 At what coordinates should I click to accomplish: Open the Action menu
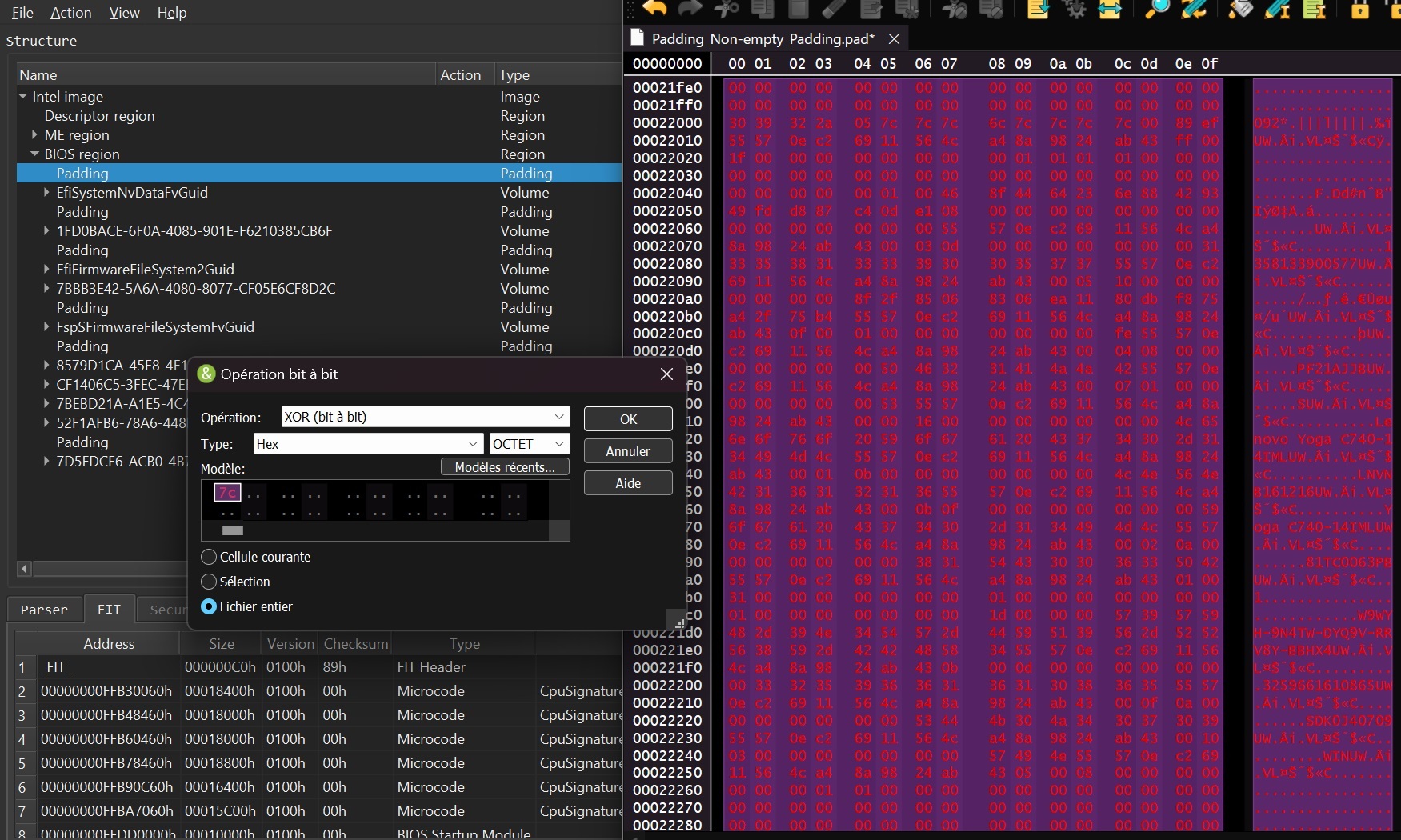coord(70,13)
